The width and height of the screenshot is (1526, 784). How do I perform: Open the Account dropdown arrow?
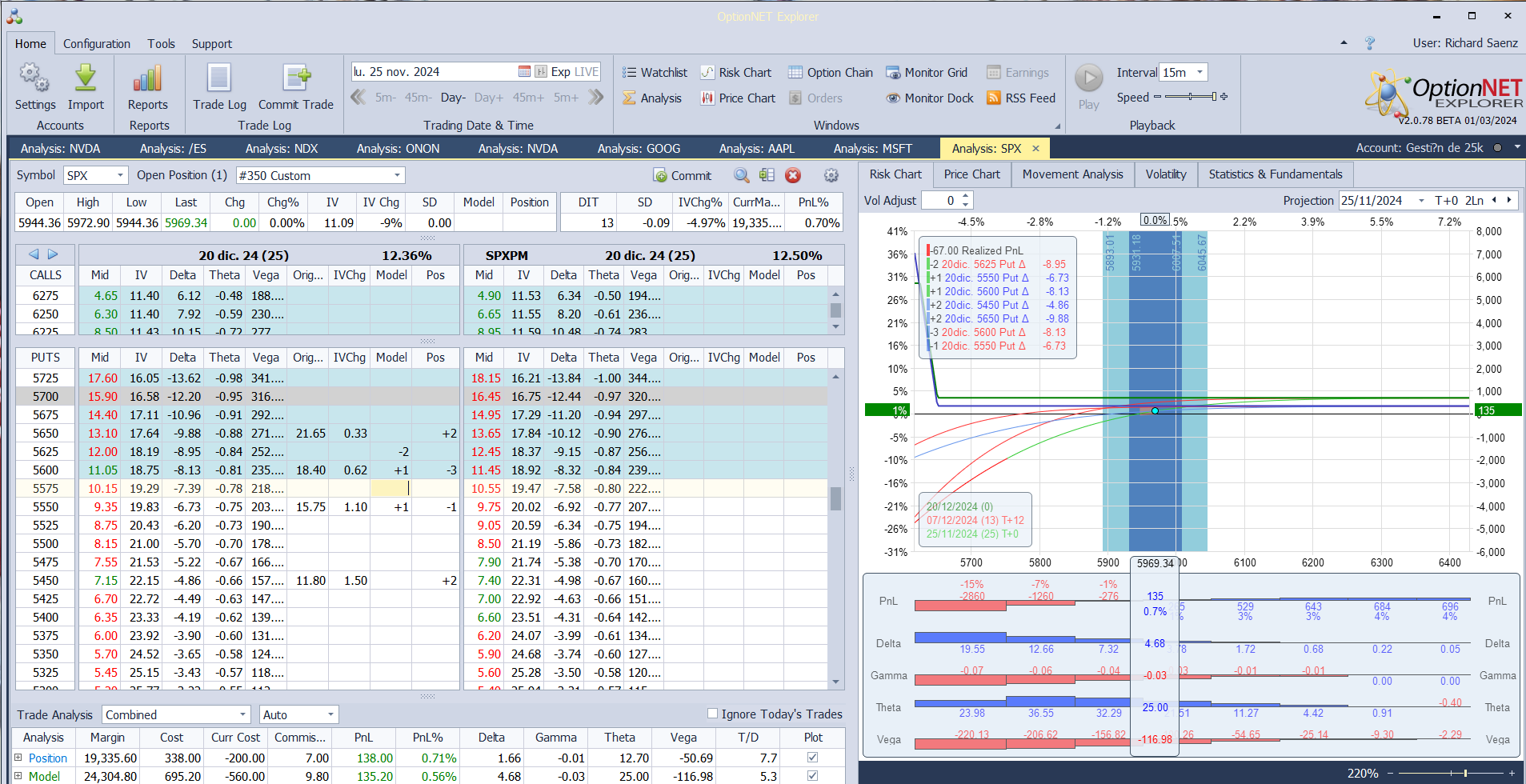click(1517, 148)
